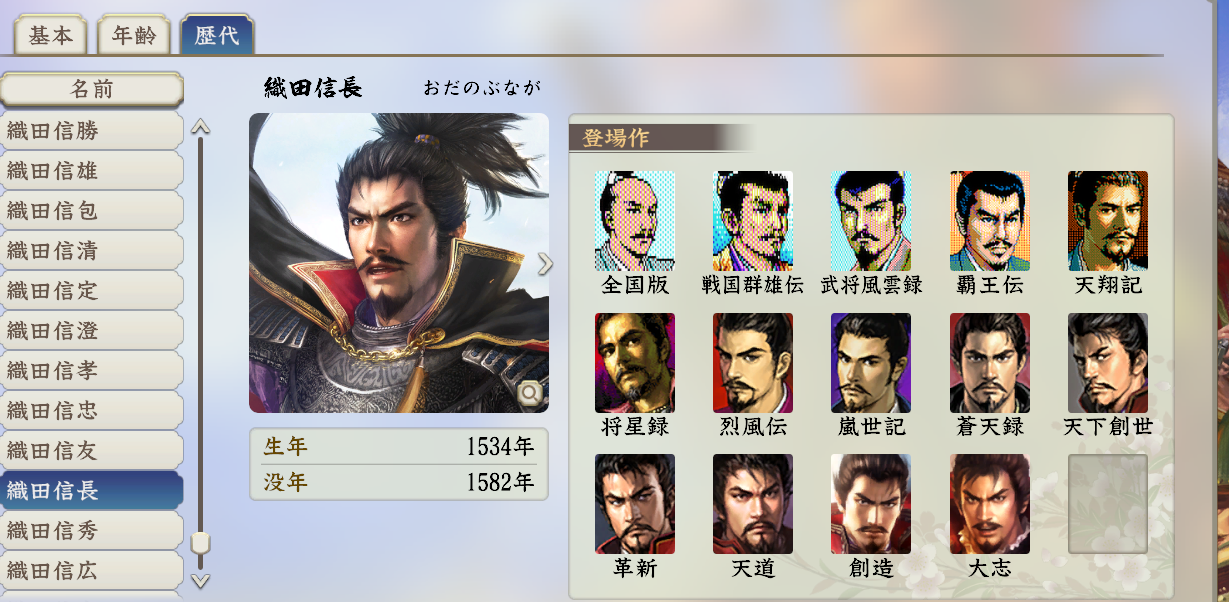This screenshot has height=602, width=1229.
Task: Select the 革新 portrait icon
Action: (x=635, y=504)
